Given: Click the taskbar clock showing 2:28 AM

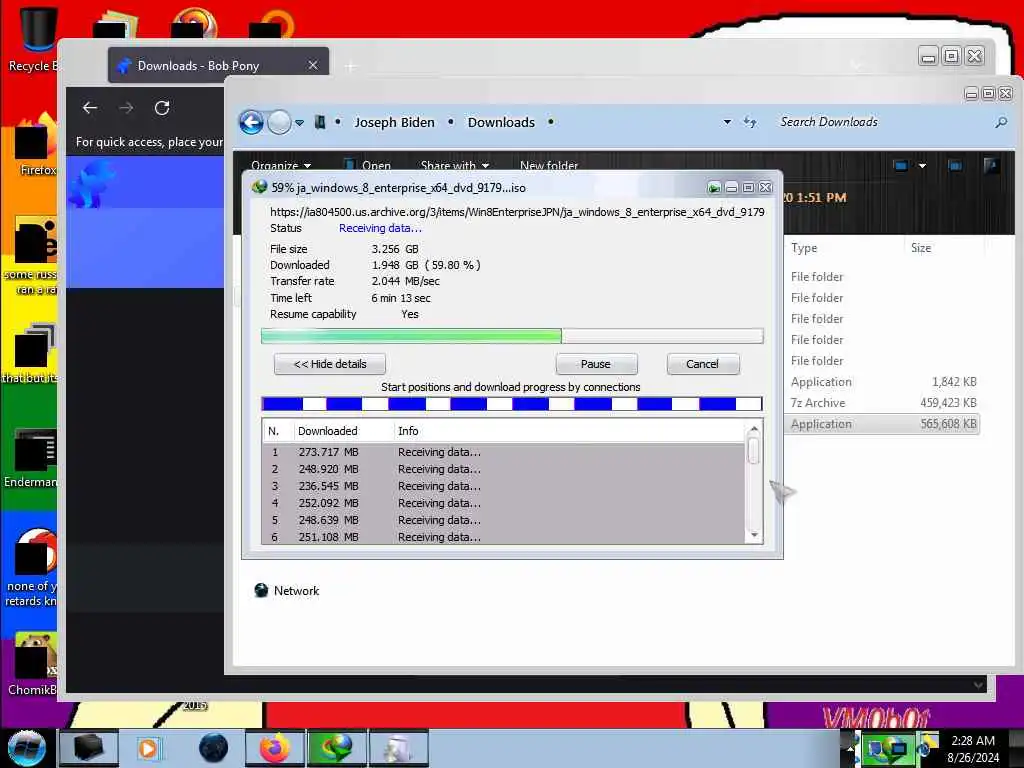Looking at the screenshot, I should (973, 749).
